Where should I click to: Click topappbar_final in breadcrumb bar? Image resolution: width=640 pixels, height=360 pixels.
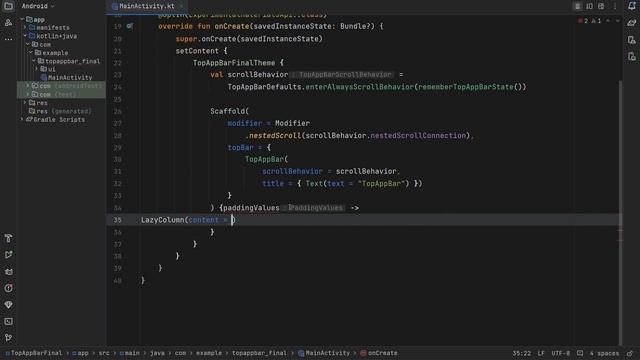(259, 353)
